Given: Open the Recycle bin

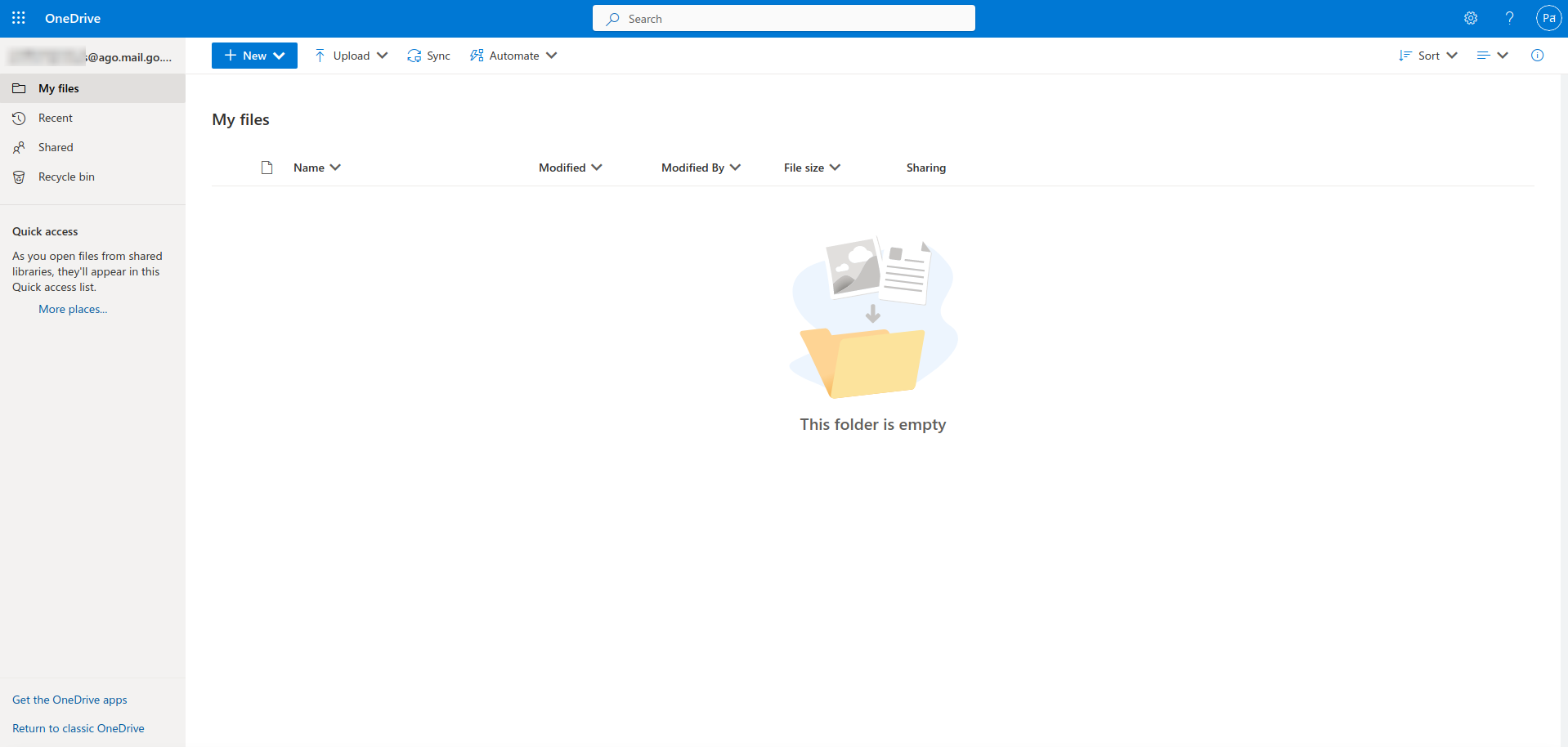Looking at the screenshot, I should point(66,177).
